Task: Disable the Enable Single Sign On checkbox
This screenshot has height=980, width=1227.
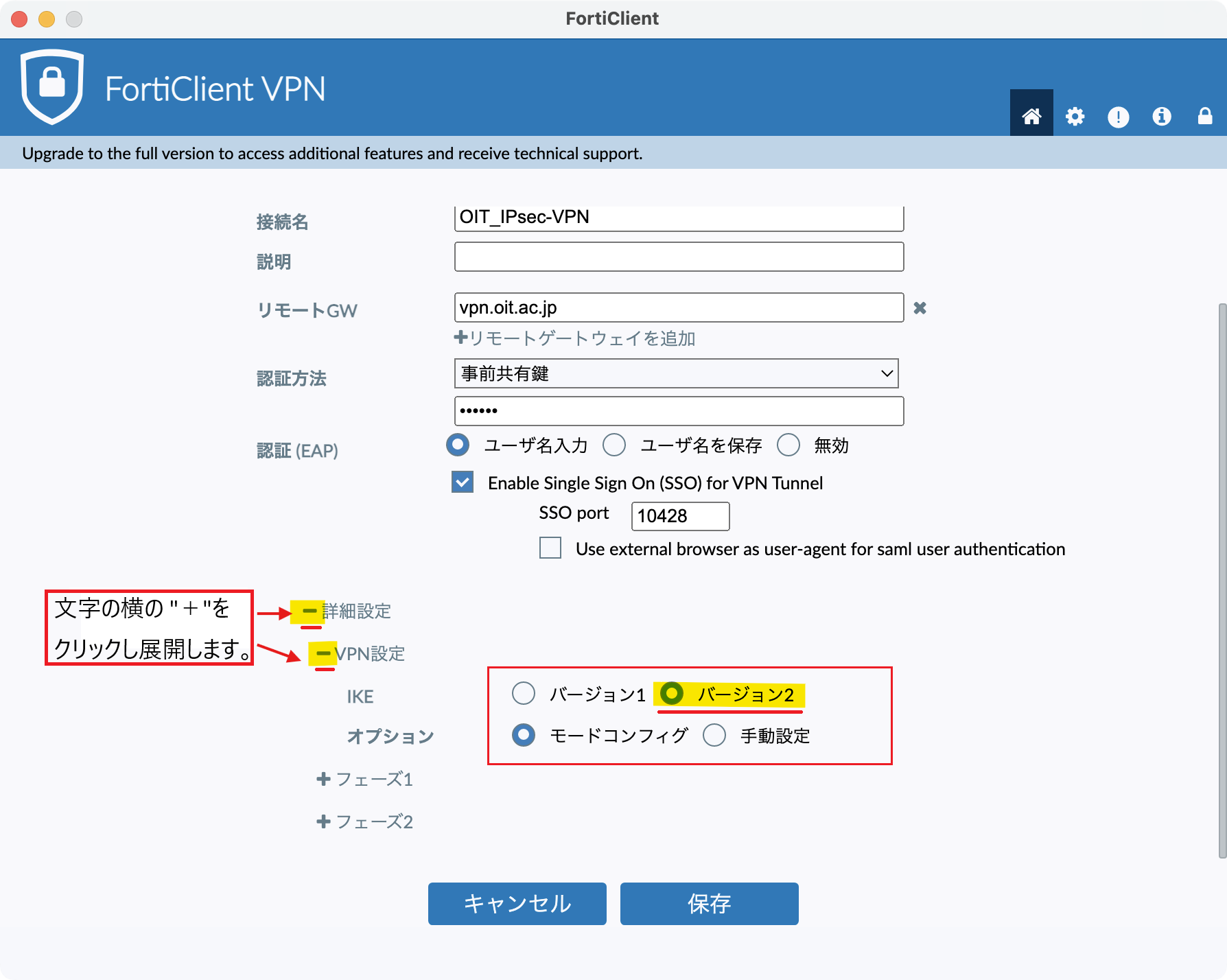Action: coord(463,482)
